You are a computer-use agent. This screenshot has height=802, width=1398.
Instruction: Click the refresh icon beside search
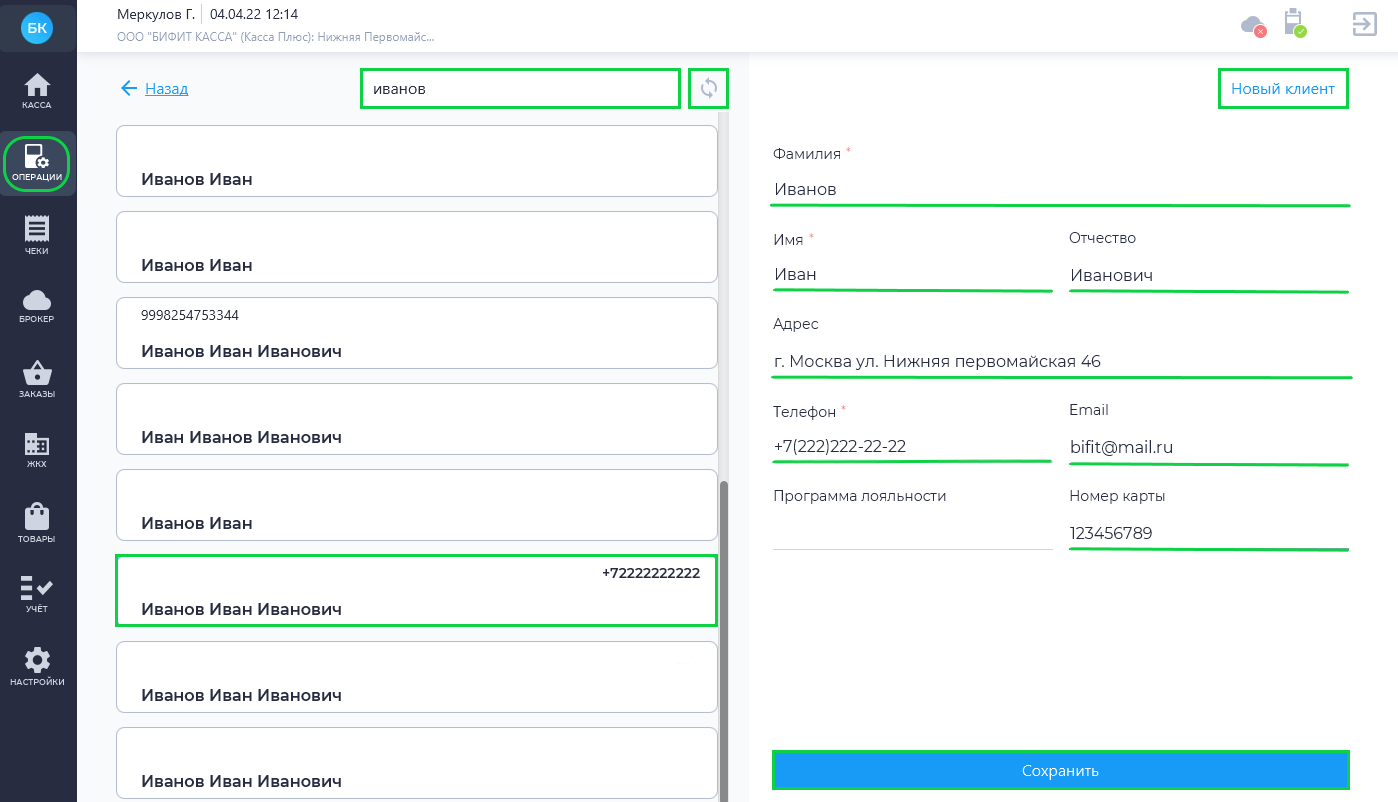[x=709, y=88]
